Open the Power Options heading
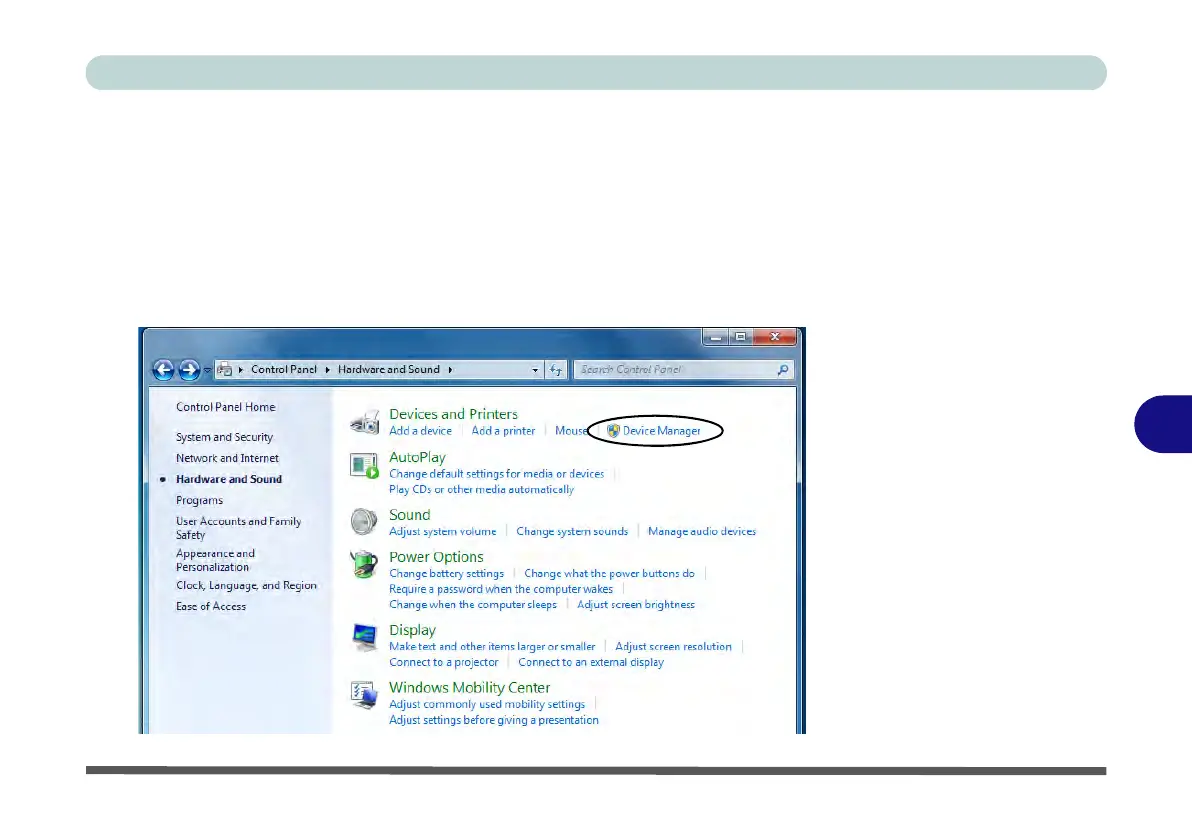This screenshot has height=838, width=1192. 436,557
